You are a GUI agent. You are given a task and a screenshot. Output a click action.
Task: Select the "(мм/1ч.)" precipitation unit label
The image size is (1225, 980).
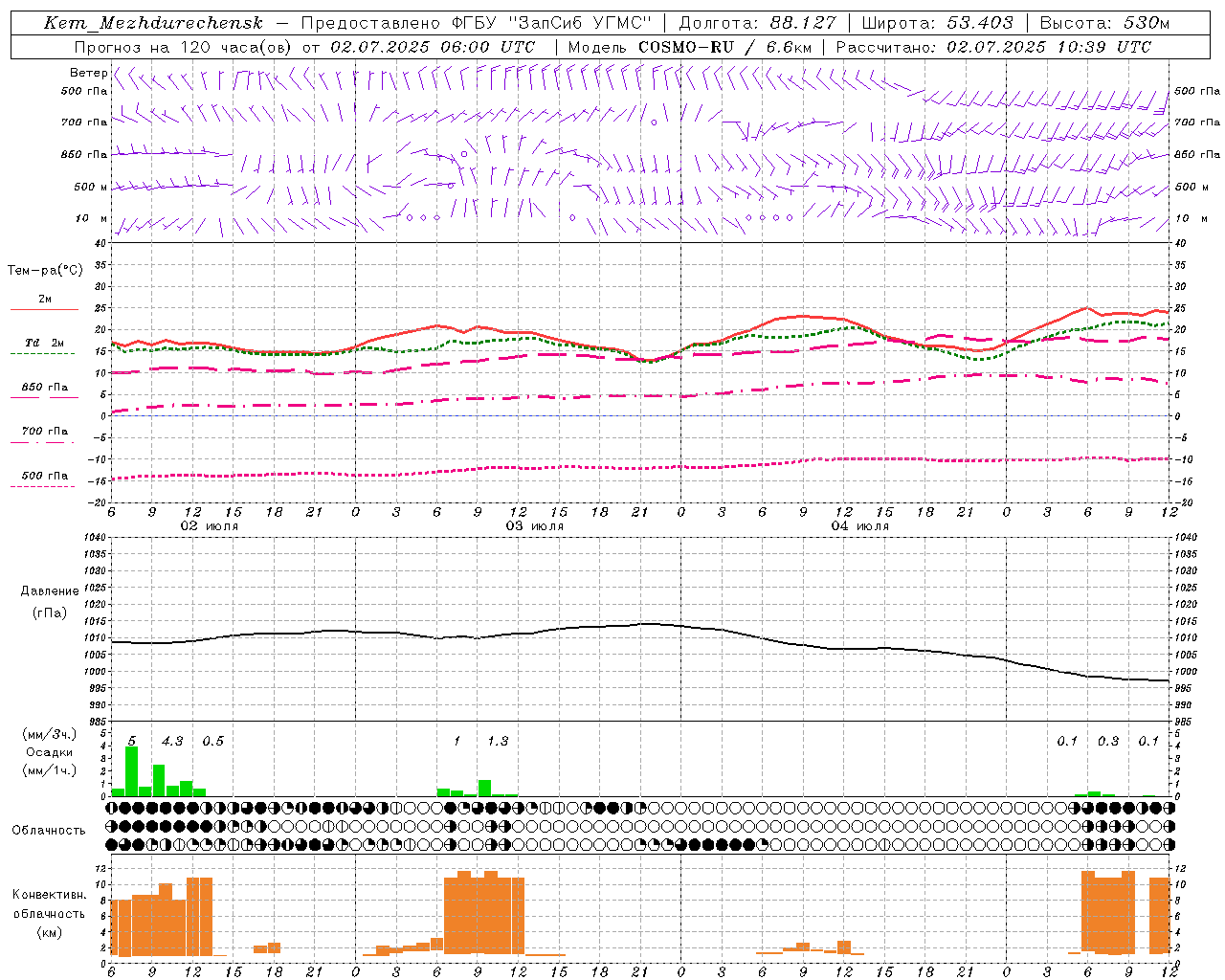(x=50, y=770)
